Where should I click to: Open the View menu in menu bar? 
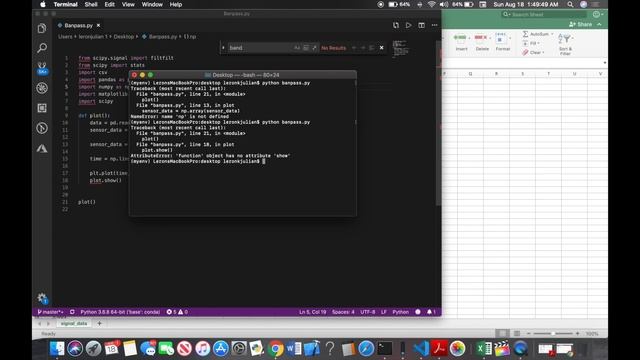[x=128, y=4]
